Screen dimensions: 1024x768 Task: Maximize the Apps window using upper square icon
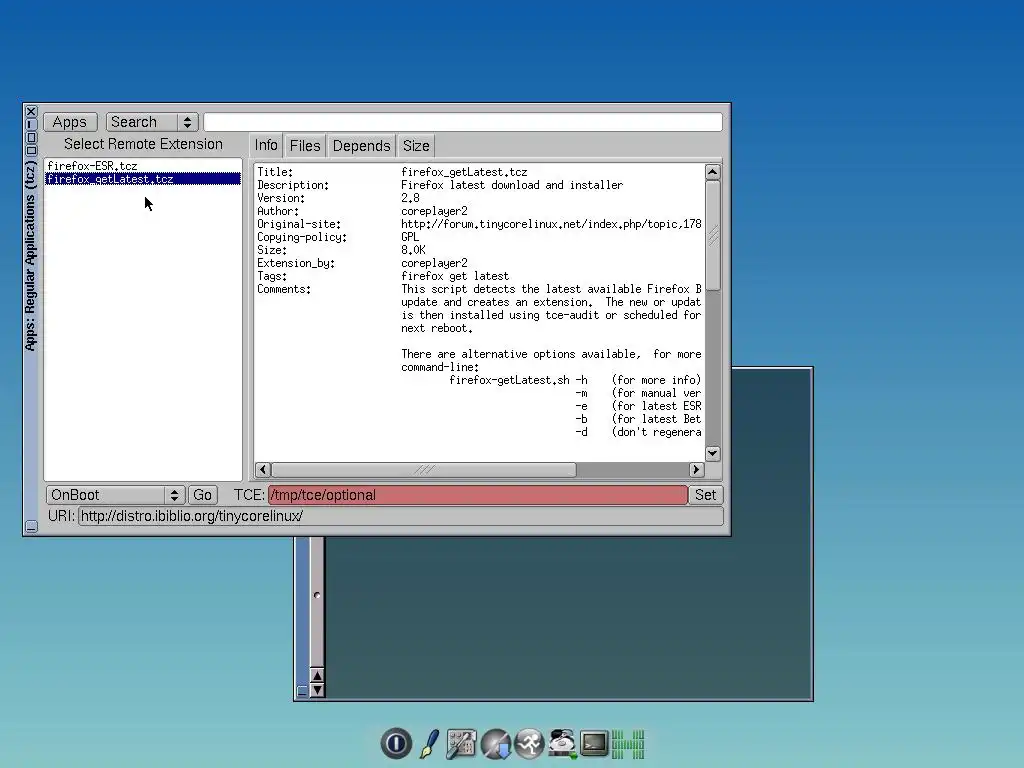point(31,138)
